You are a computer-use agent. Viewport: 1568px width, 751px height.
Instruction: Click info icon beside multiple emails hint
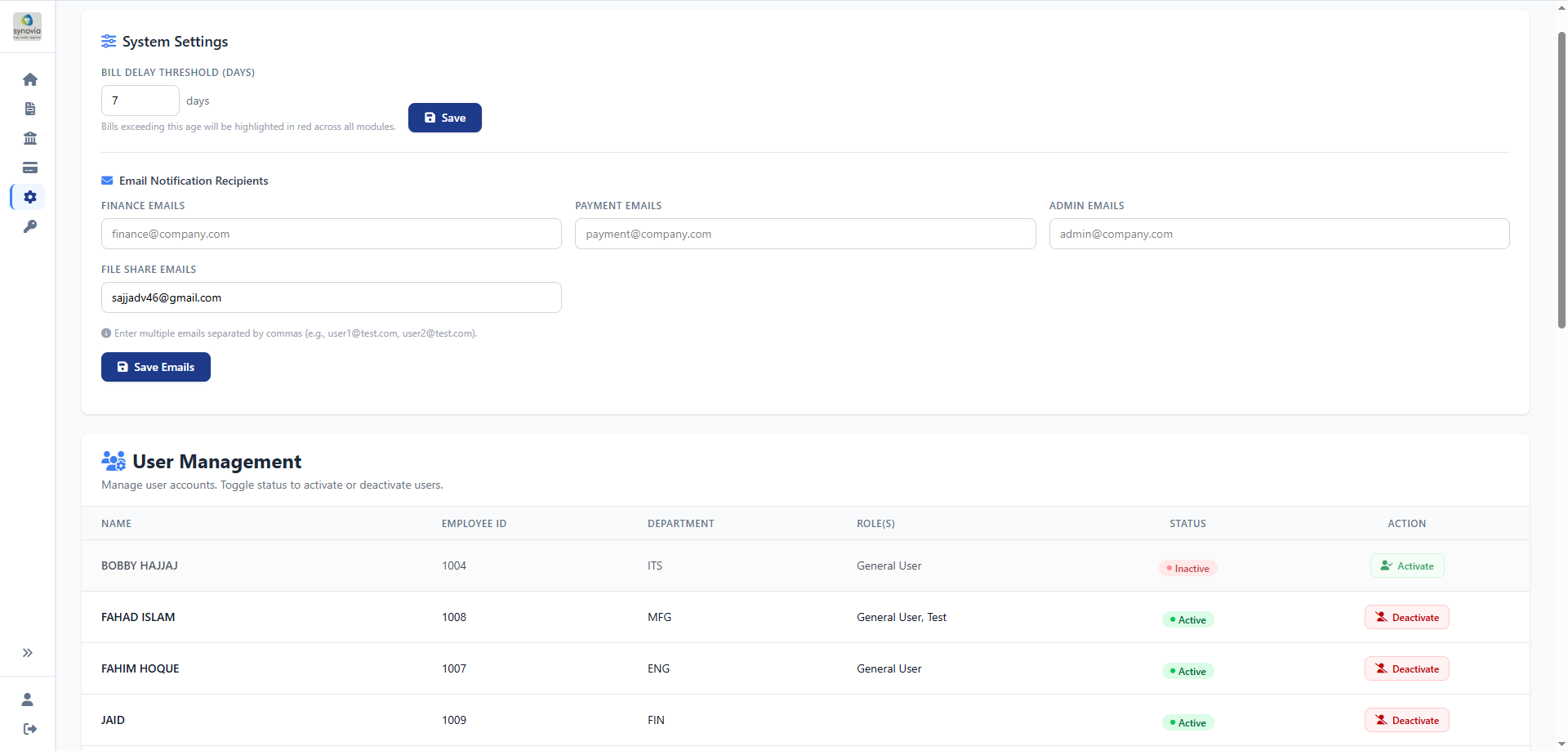click(x=106, y=333)
